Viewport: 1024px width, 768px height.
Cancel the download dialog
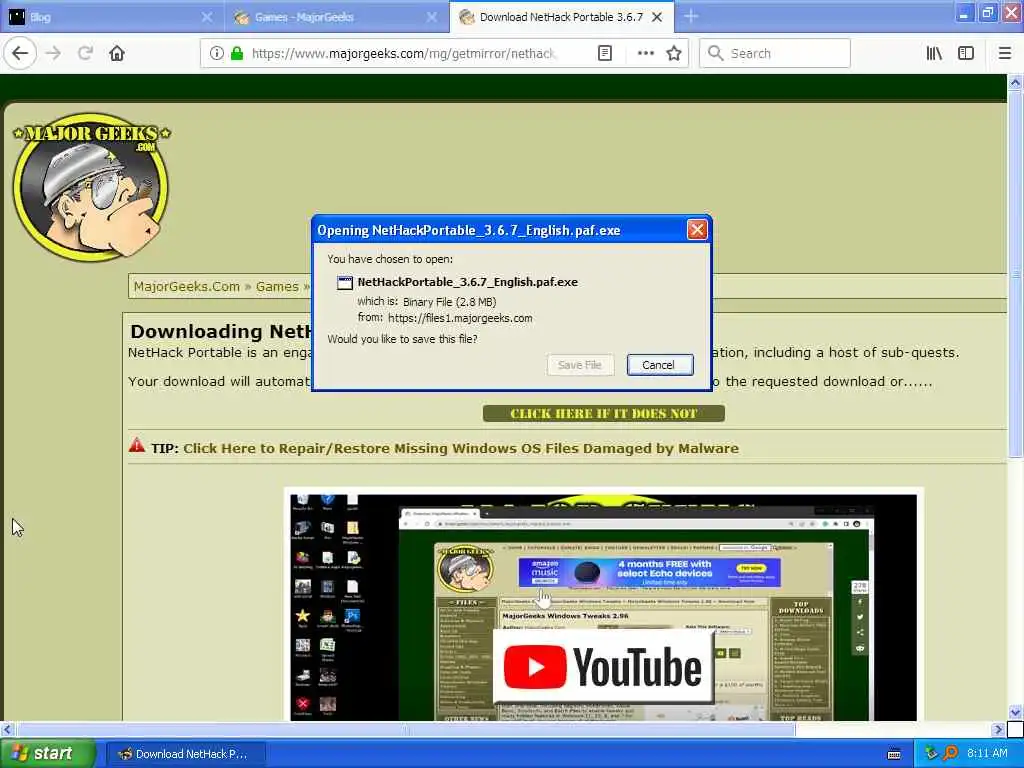pyautogui.click(x=659, y=365)
